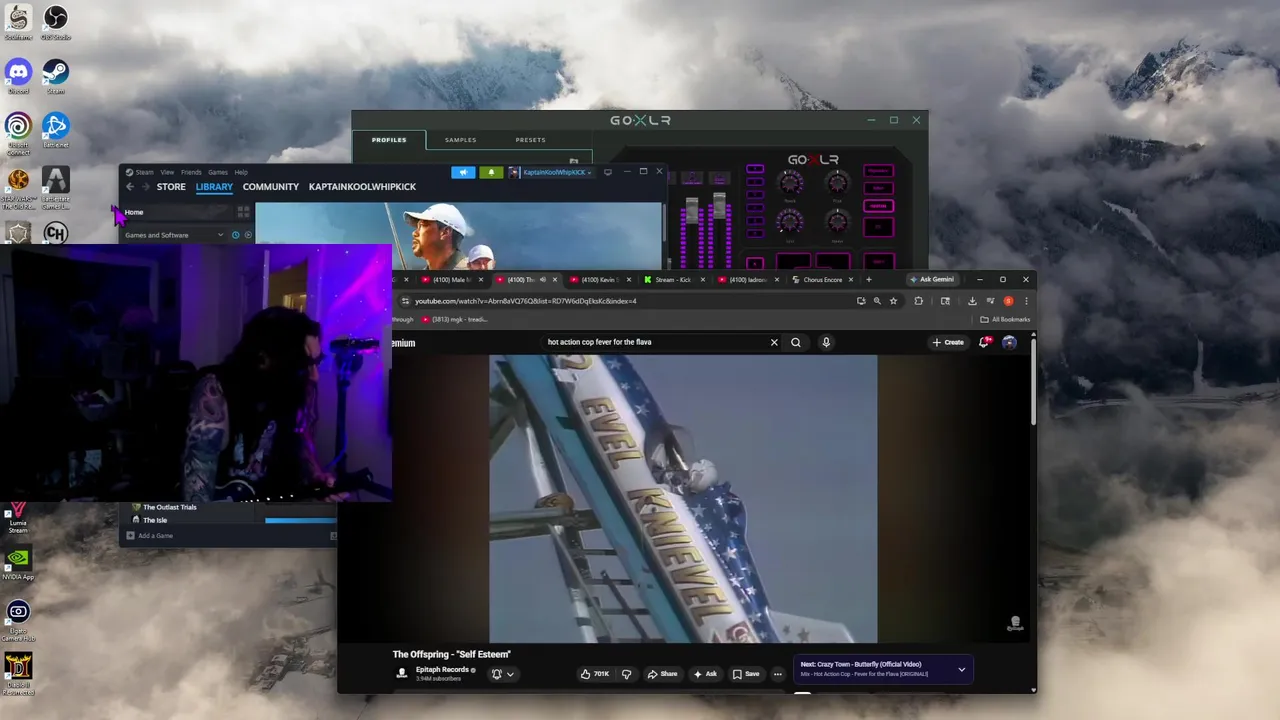The width and height of the screenshot is (1280, 720).
Task: Open the Lumia Stream desktop icon
Action: (x=18, y=519)
